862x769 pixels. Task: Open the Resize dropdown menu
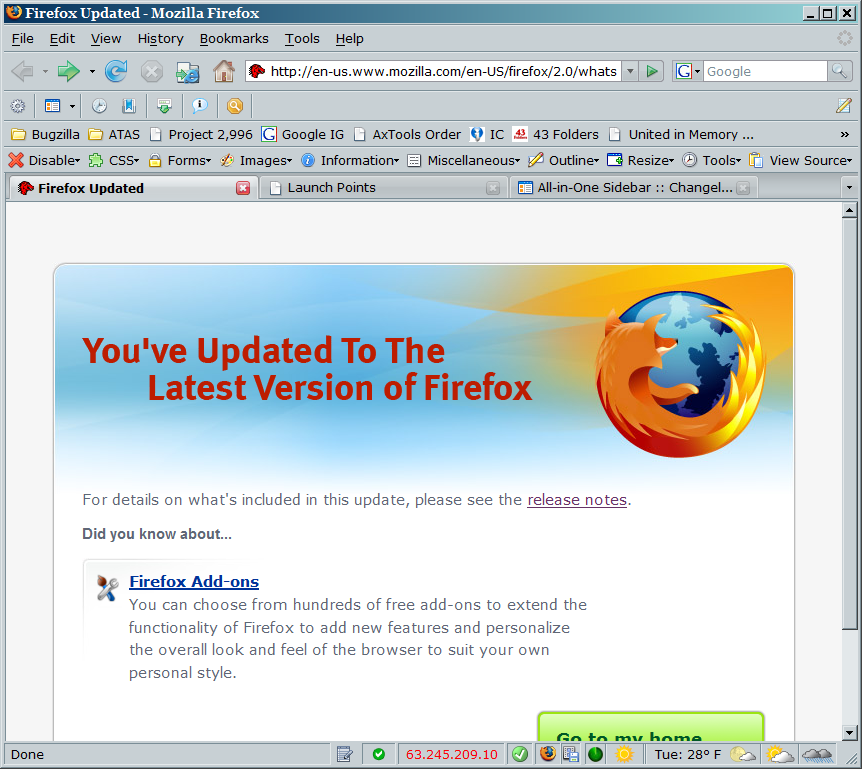coord(640,161)
